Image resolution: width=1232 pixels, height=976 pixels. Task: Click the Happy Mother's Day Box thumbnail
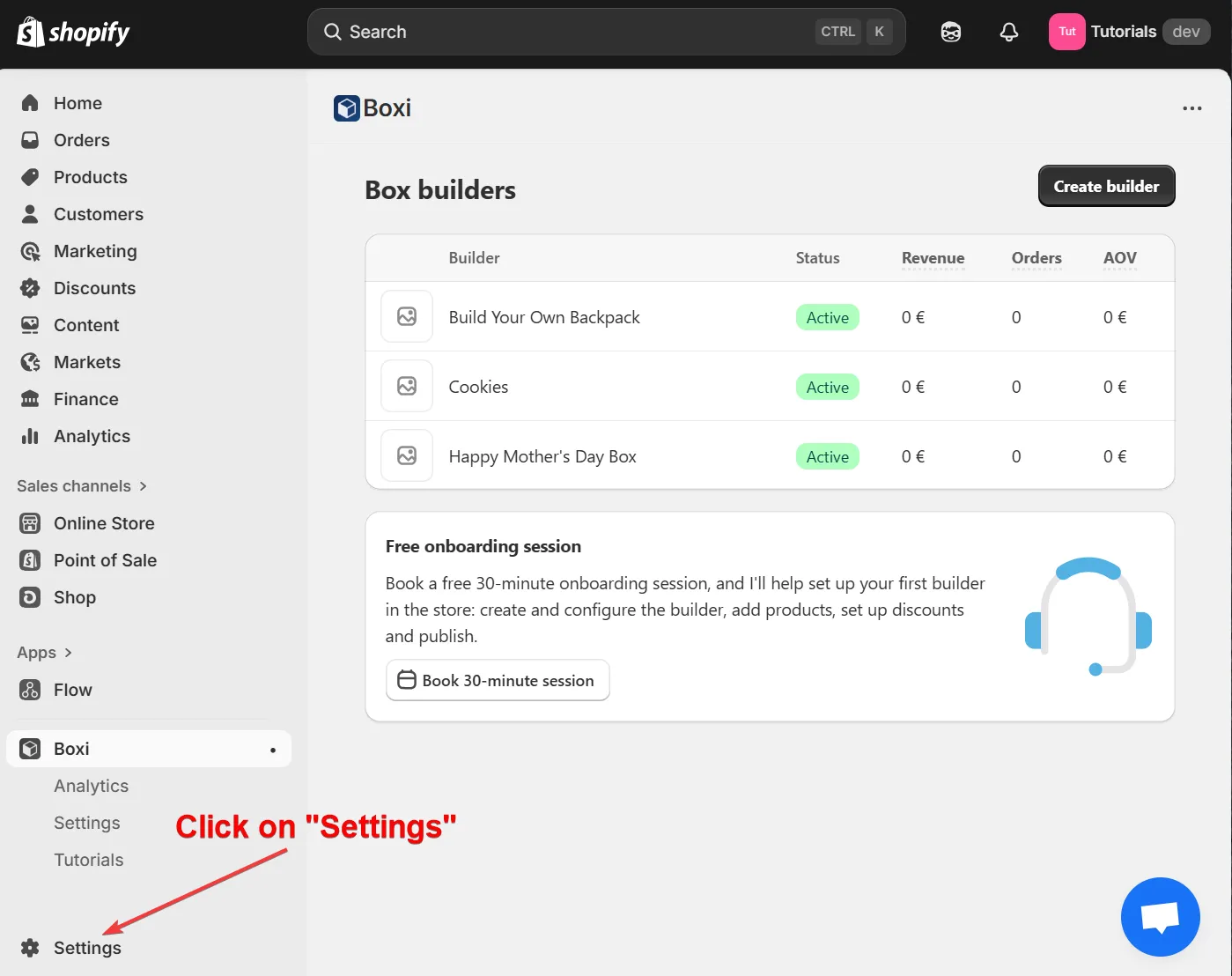406,455
